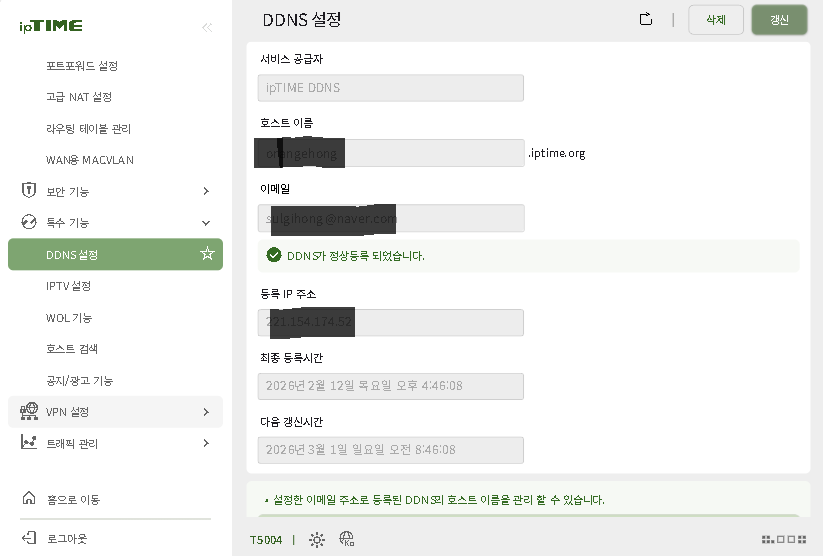
Task: Click the ipTIME logo
Action: 51,26
